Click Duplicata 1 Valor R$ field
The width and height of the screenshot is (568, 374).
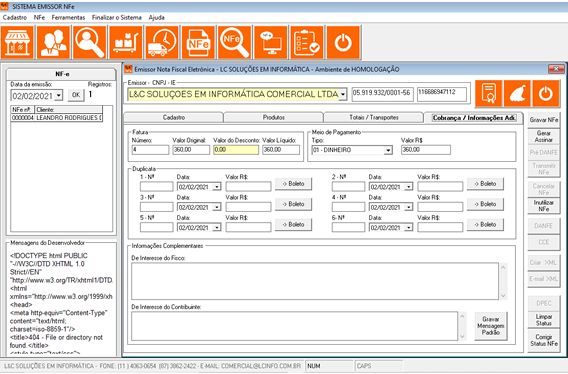(x=248, y=187)
